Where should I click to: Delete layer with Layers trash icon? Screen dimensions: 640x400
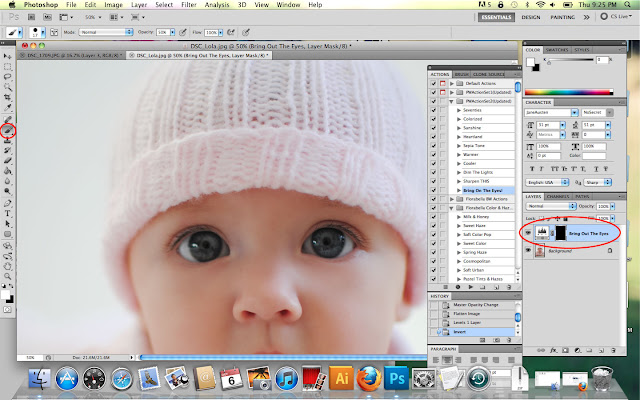pos(613,350)
